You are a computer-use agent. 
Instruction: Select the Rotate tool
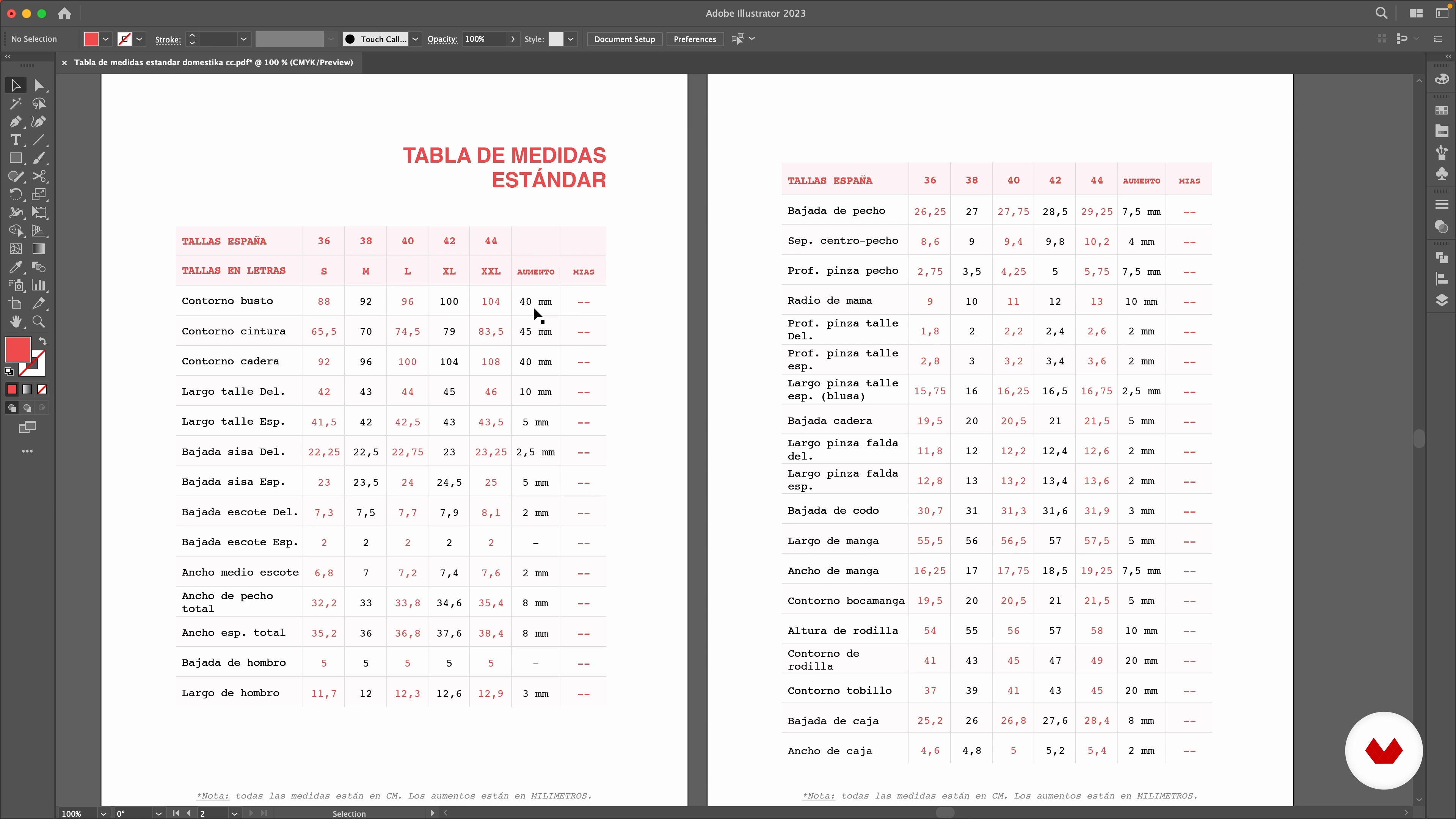pyautogui.click(x=16, y=195)
